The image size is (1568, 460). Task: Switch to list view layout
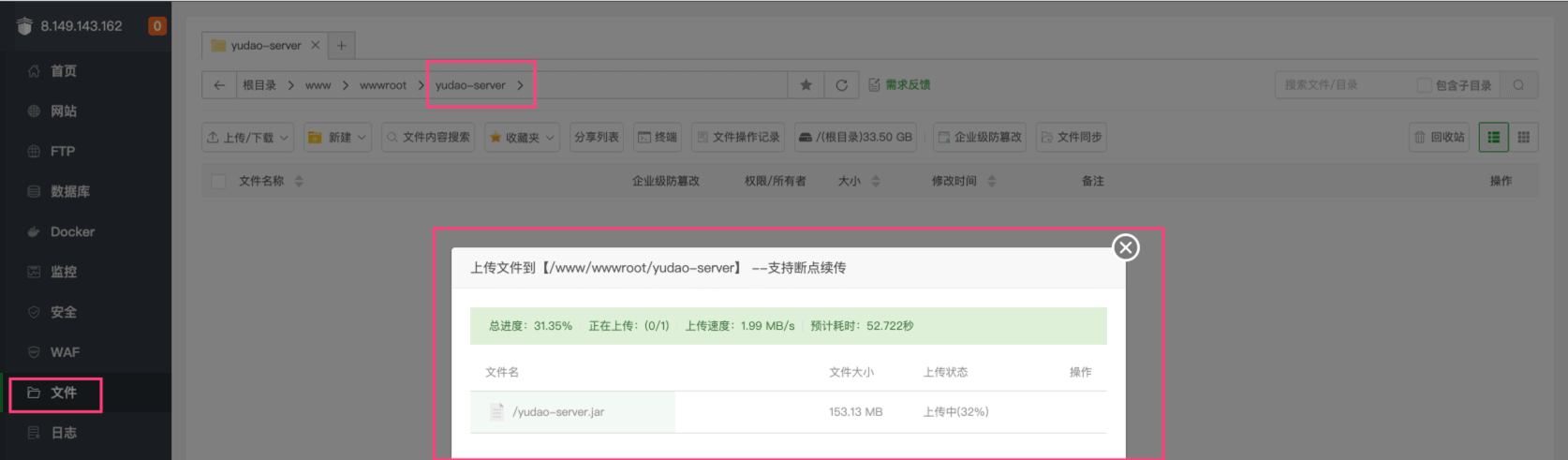(1493, 138)
